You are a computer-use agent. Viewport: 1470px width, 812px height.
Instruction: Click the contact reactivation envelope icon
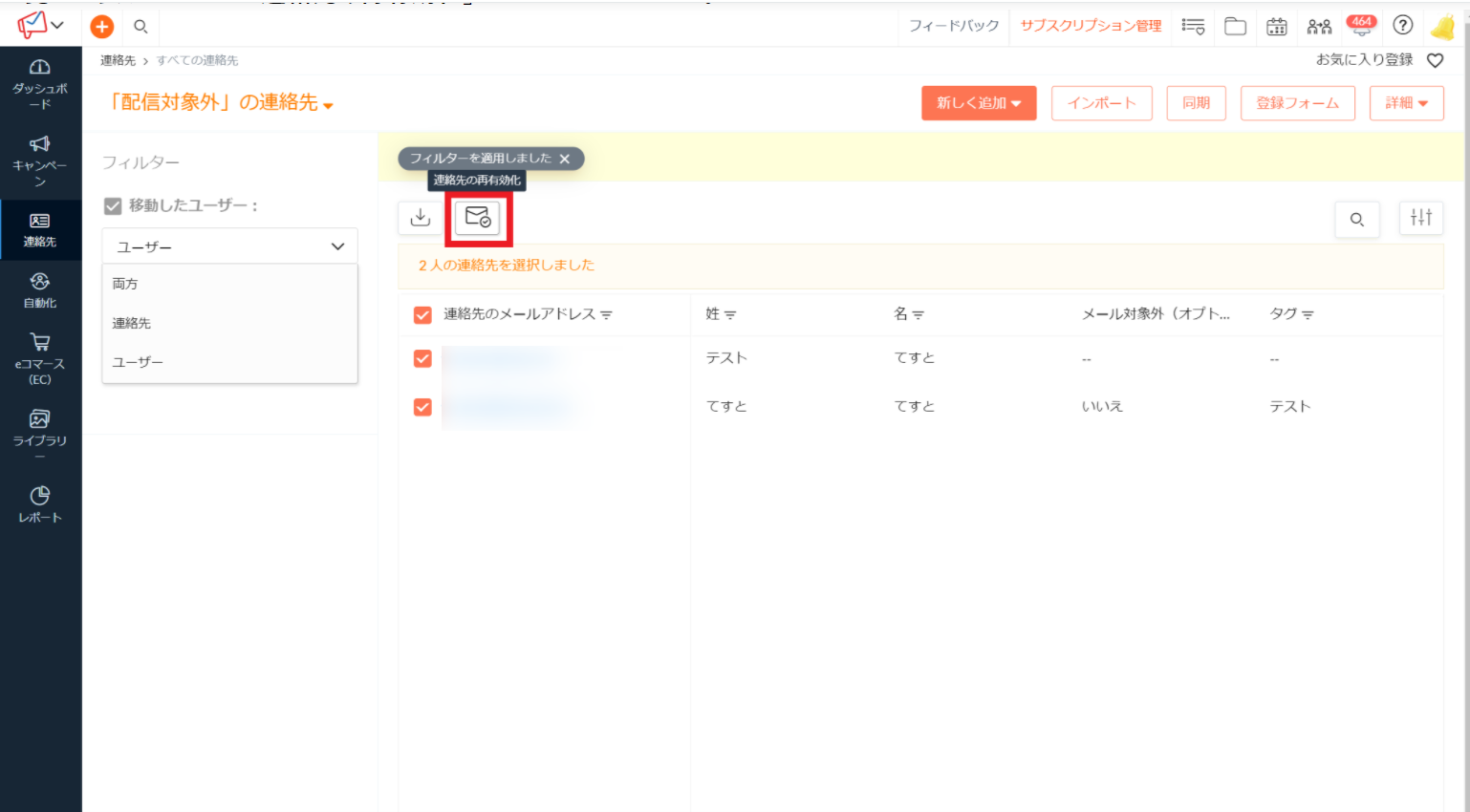477,218
